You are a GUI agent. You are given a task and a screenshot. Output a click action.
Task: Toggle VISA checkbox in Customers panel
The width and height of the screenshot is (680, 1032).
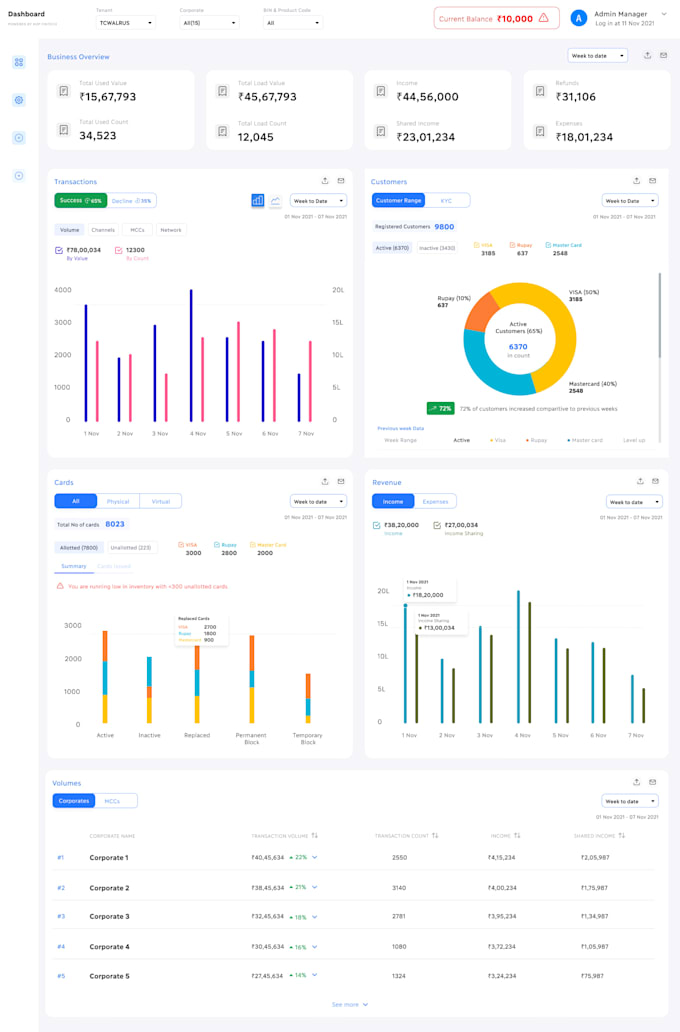click(477, 245)
